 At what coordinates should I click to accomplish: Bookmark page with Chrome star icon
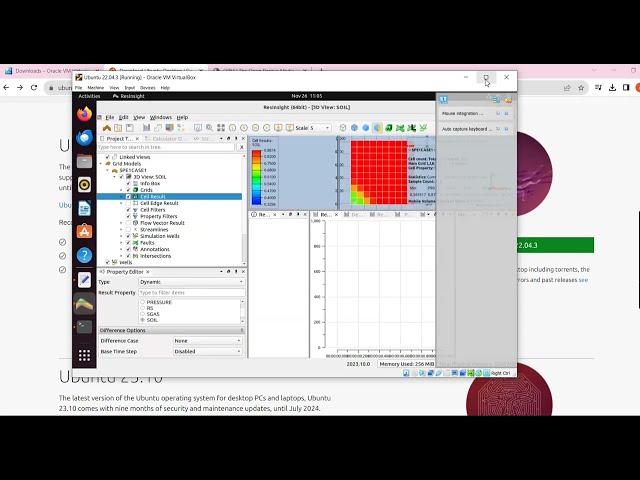coord(581,87)
